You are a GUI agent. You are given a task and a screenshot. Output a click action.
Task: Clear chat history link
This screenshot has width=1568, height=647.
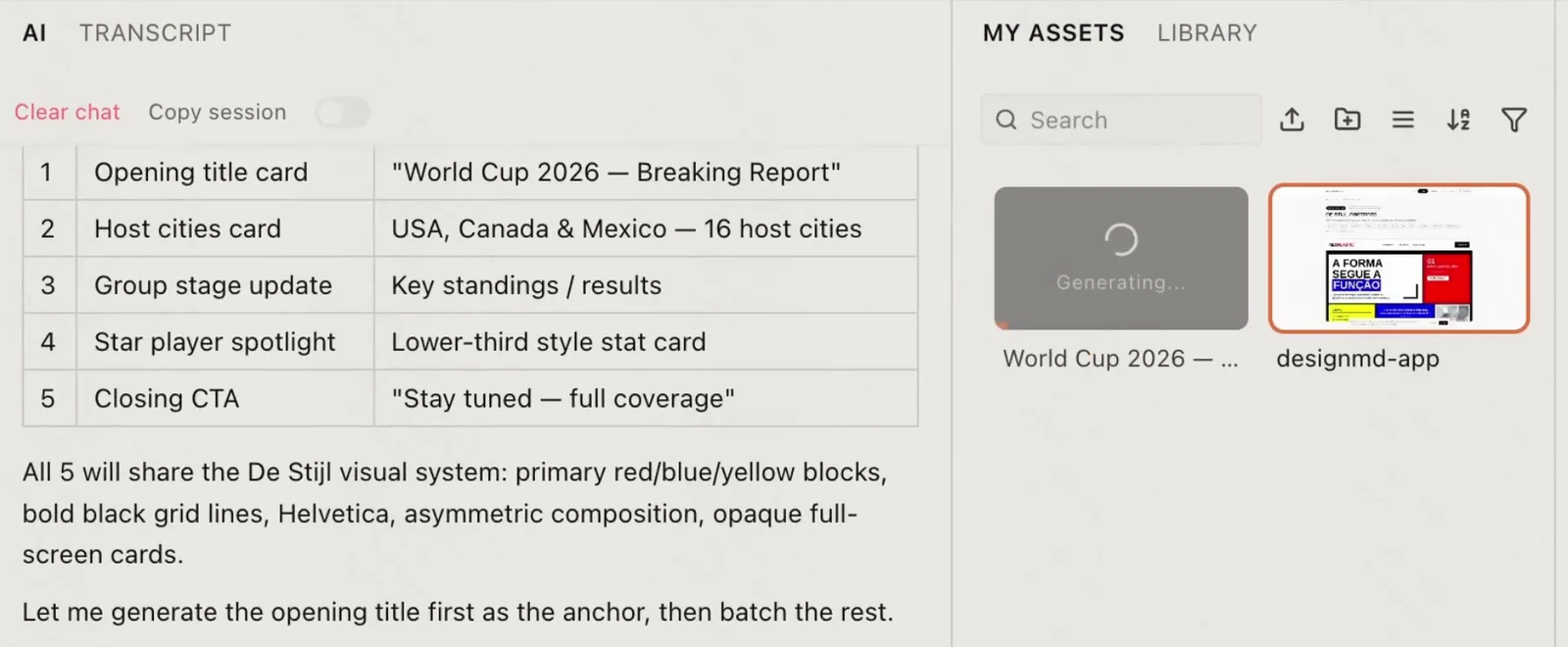point(67,112)
